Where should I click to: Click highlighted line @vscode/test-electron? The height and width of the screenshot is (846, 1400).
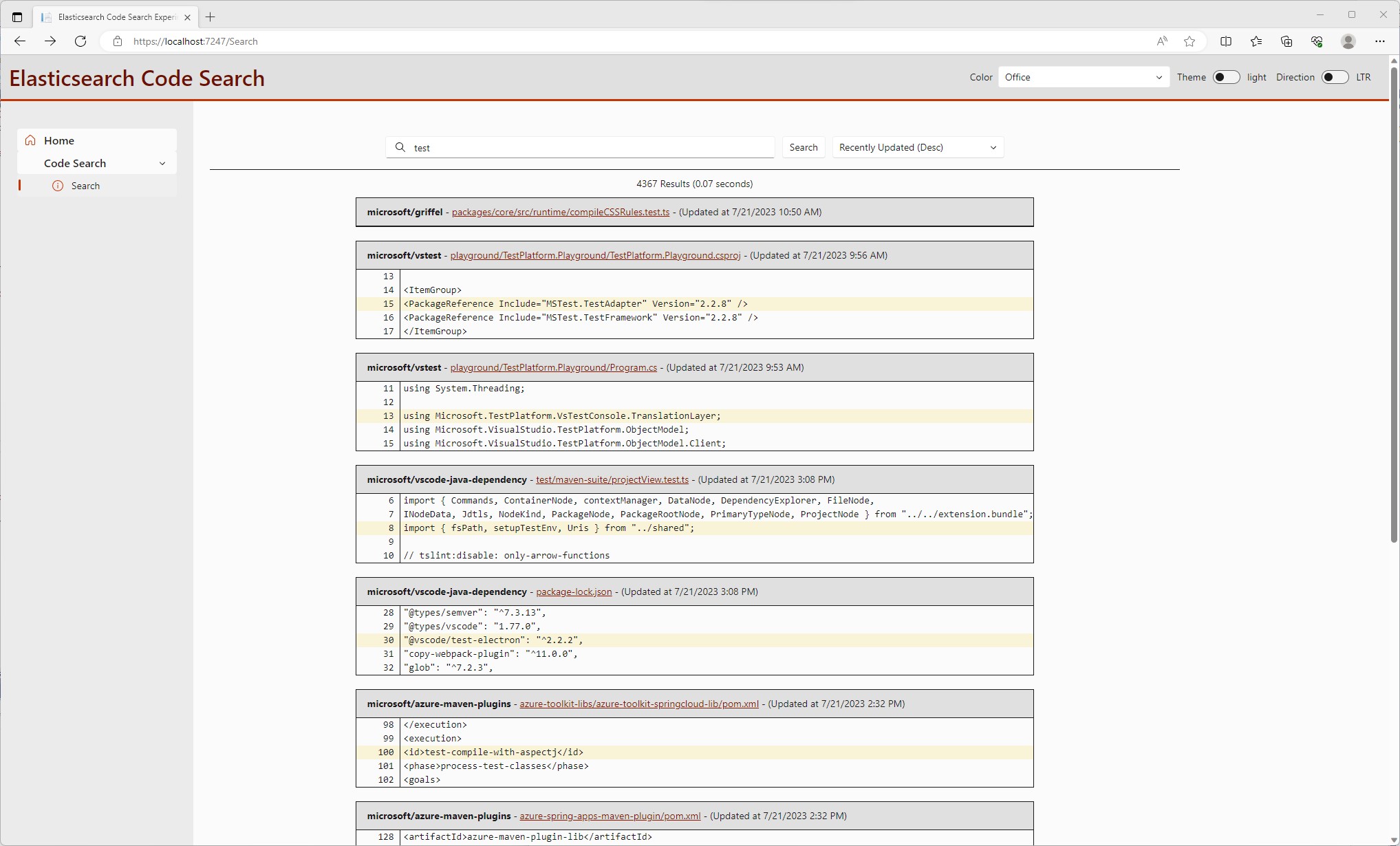click(694, 640)
